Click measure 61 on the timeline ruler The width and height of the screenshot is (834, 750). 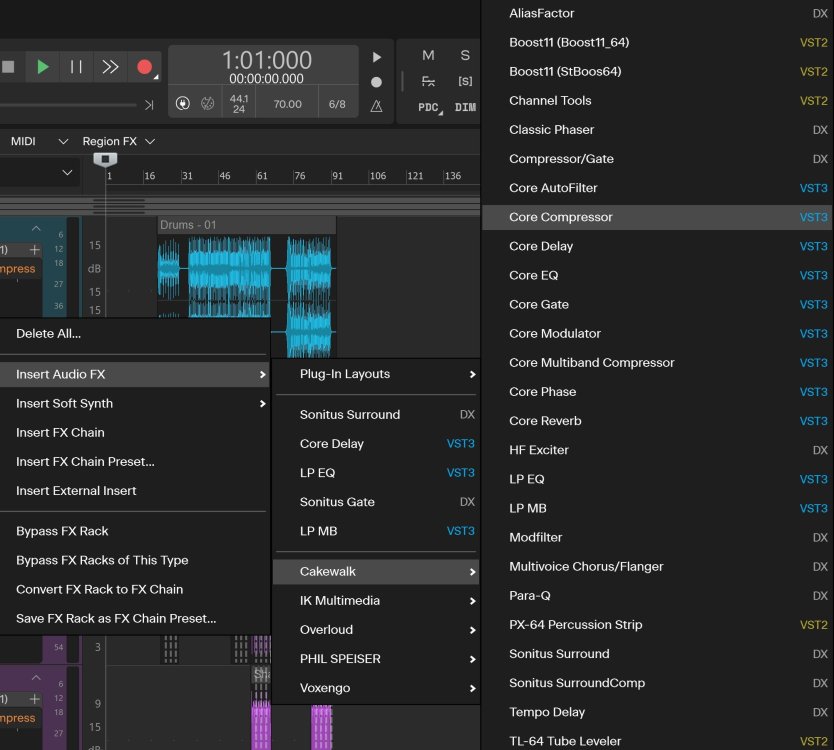(262, 176)
